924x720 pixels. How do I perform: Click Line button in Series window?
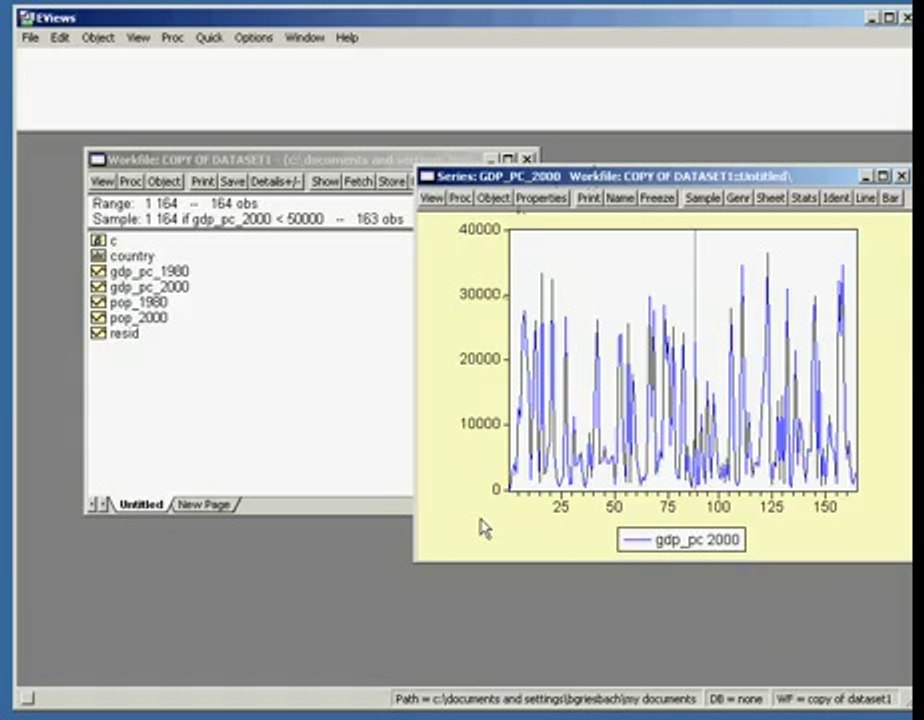coord(866,198)
